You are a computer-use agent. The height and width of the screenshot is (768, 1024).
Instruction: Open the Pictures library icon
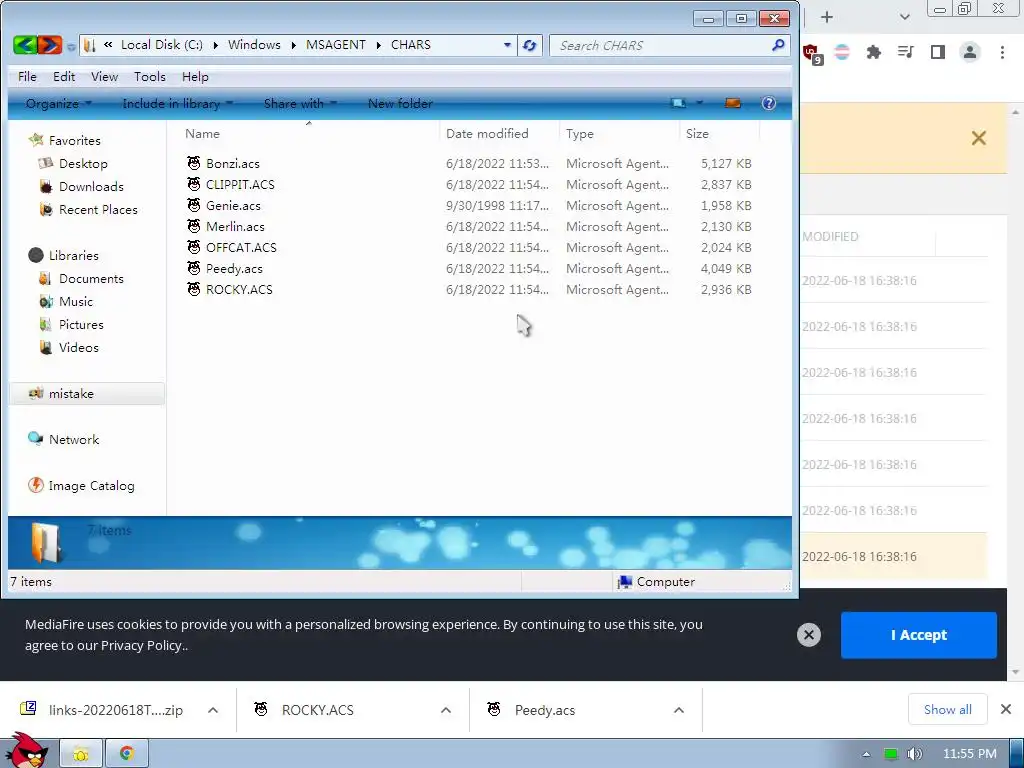(46, 324)
